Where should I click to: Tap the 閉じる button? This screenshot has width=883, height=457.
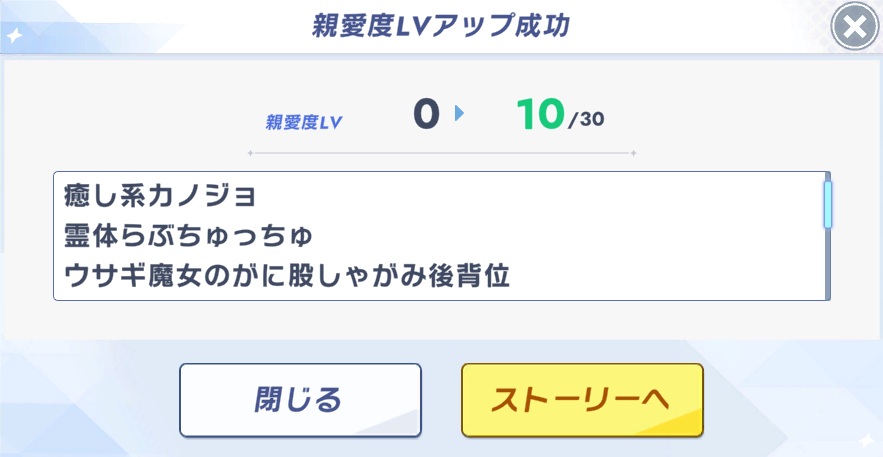(300, 400)
